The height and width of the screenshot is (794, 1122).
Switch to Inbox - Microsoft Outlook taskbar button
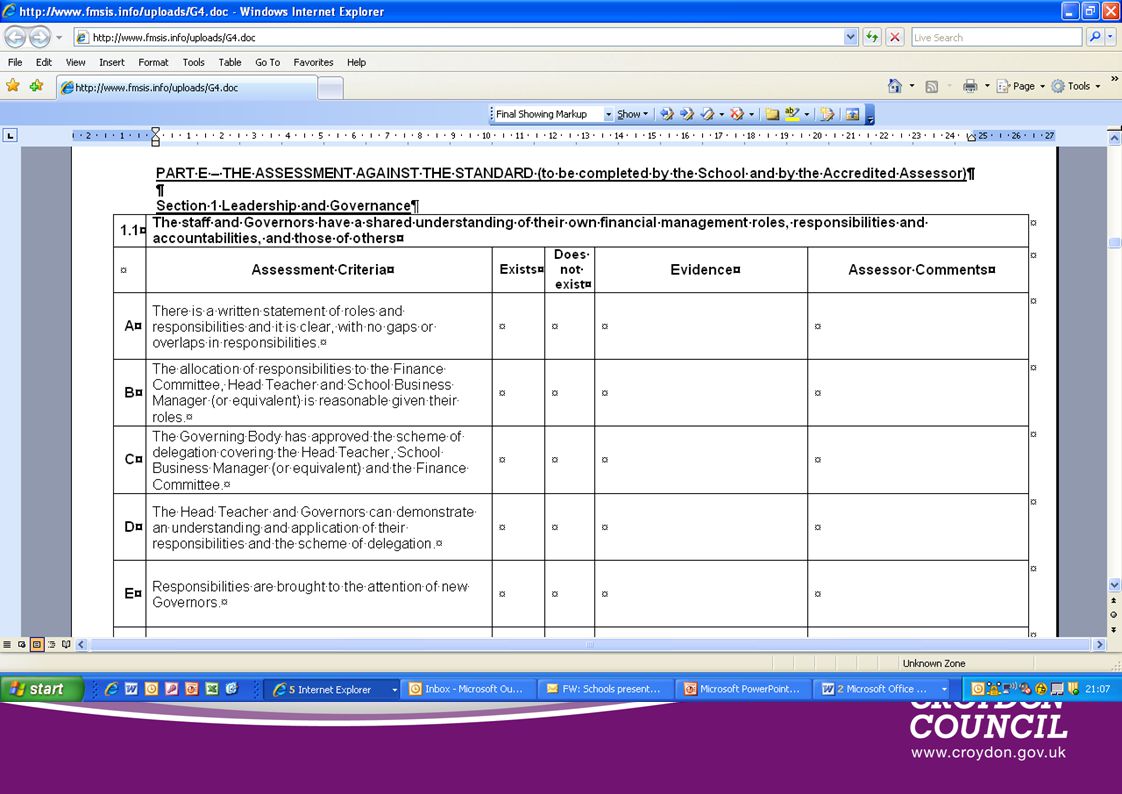click(467, 689)
